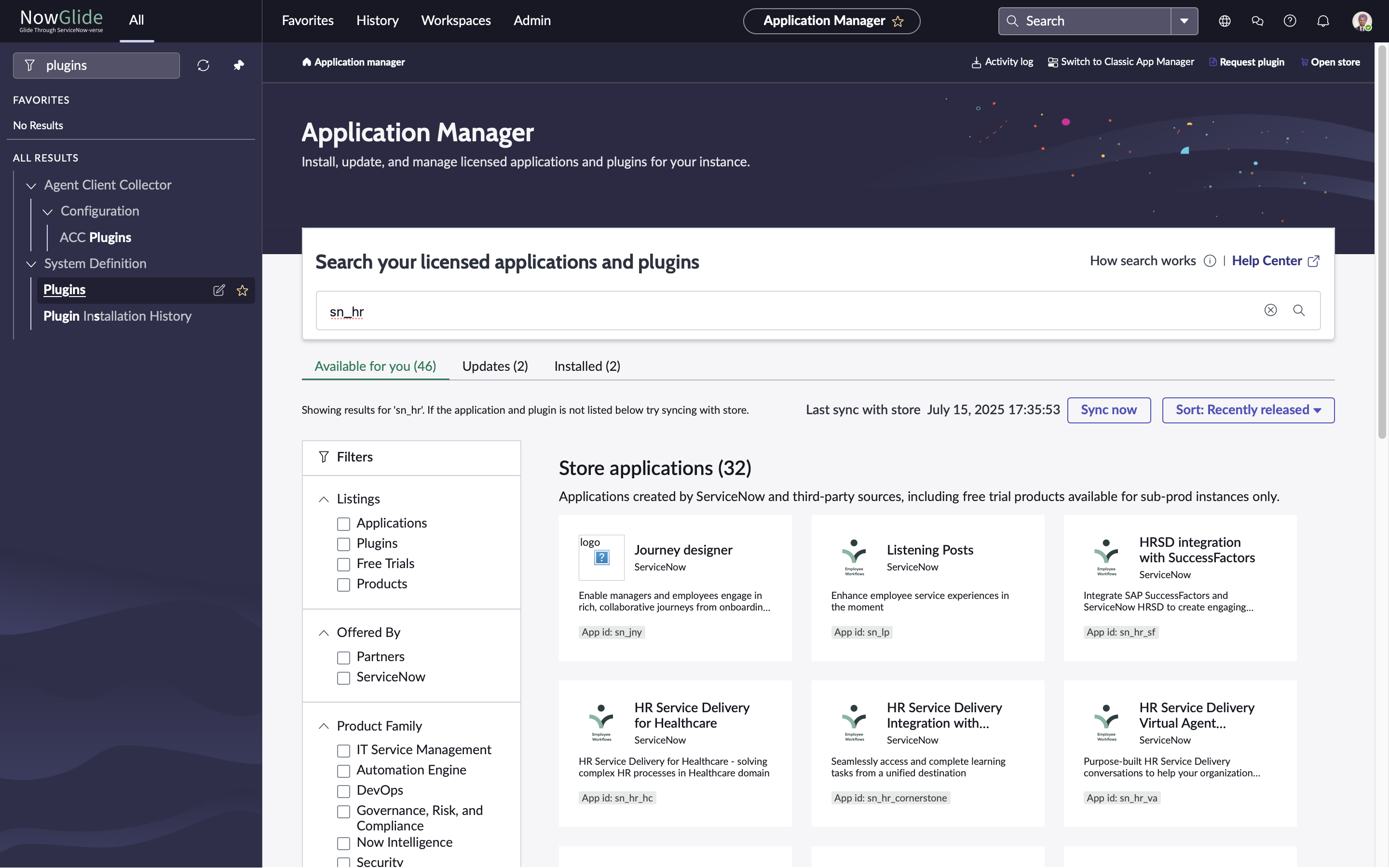
Task: Open Plugin Installation History module
Action: click(118, 316)
